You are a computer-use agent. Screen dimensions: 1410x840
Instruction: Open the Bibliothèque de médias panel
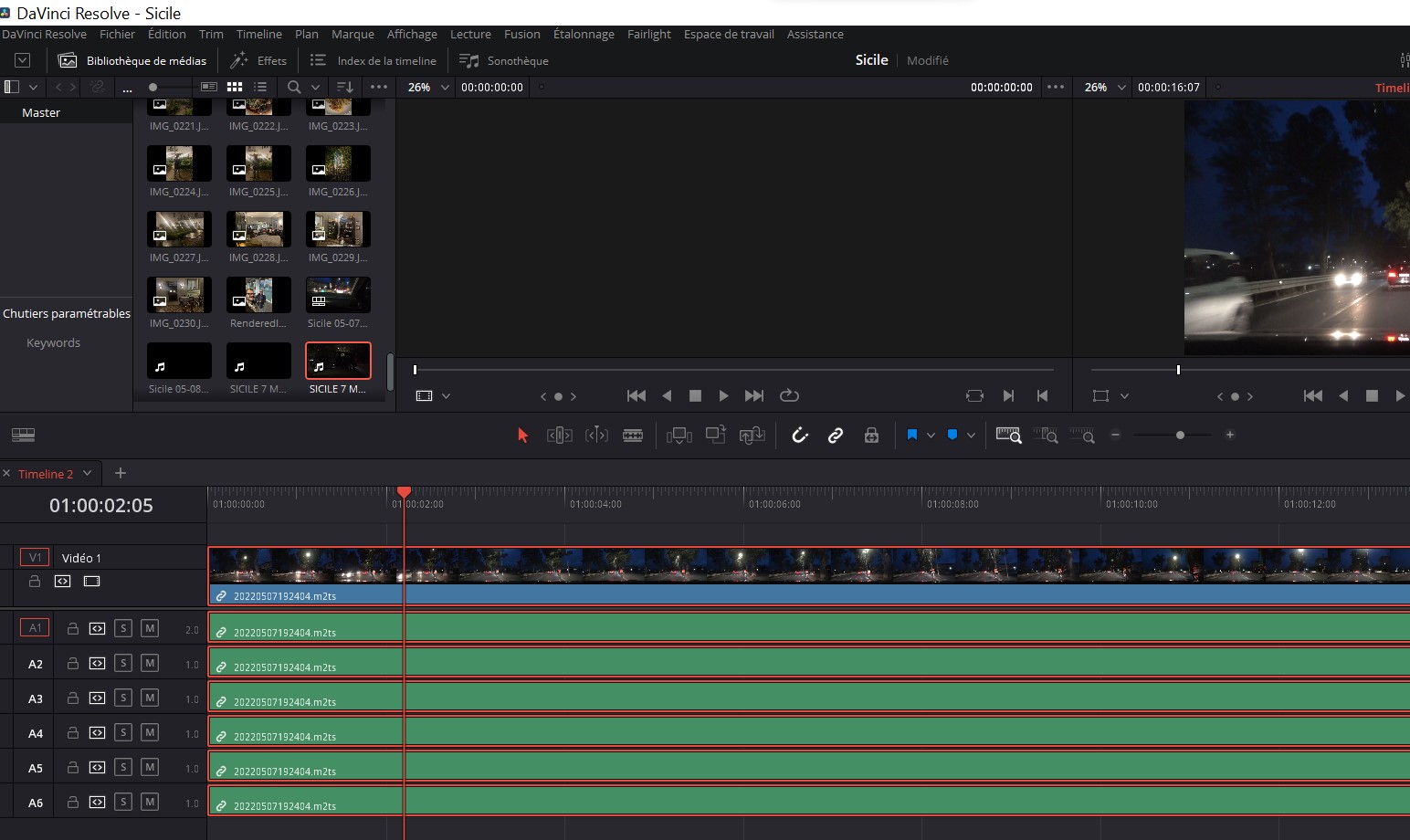132,60
